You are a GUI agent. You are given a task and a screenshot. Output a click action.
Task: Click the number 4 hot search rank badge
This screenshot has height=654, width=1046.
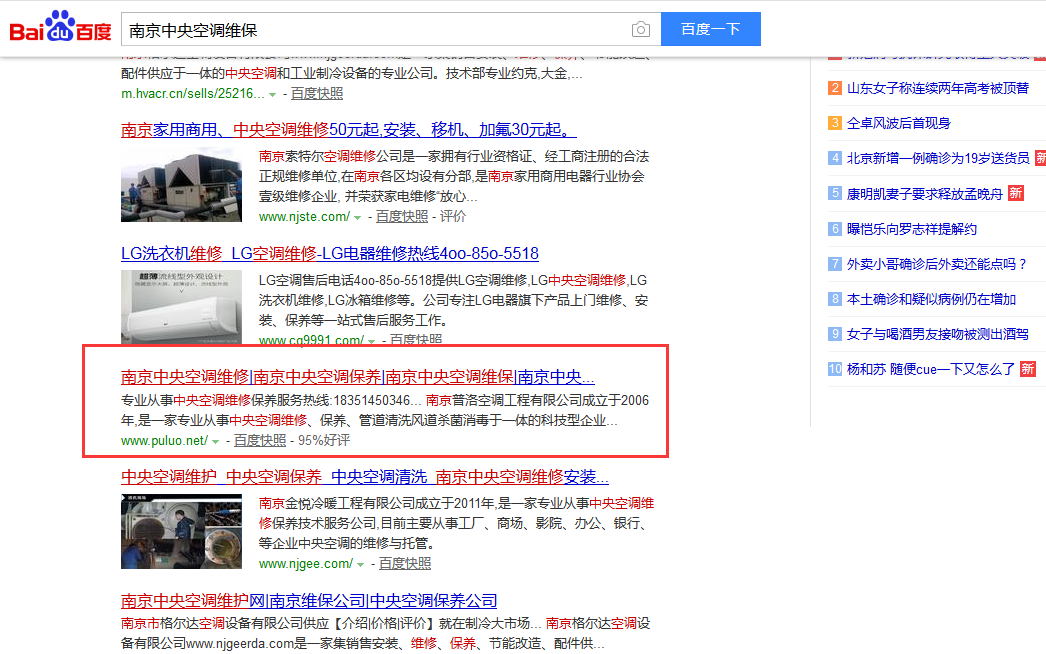tap(835, 158)
